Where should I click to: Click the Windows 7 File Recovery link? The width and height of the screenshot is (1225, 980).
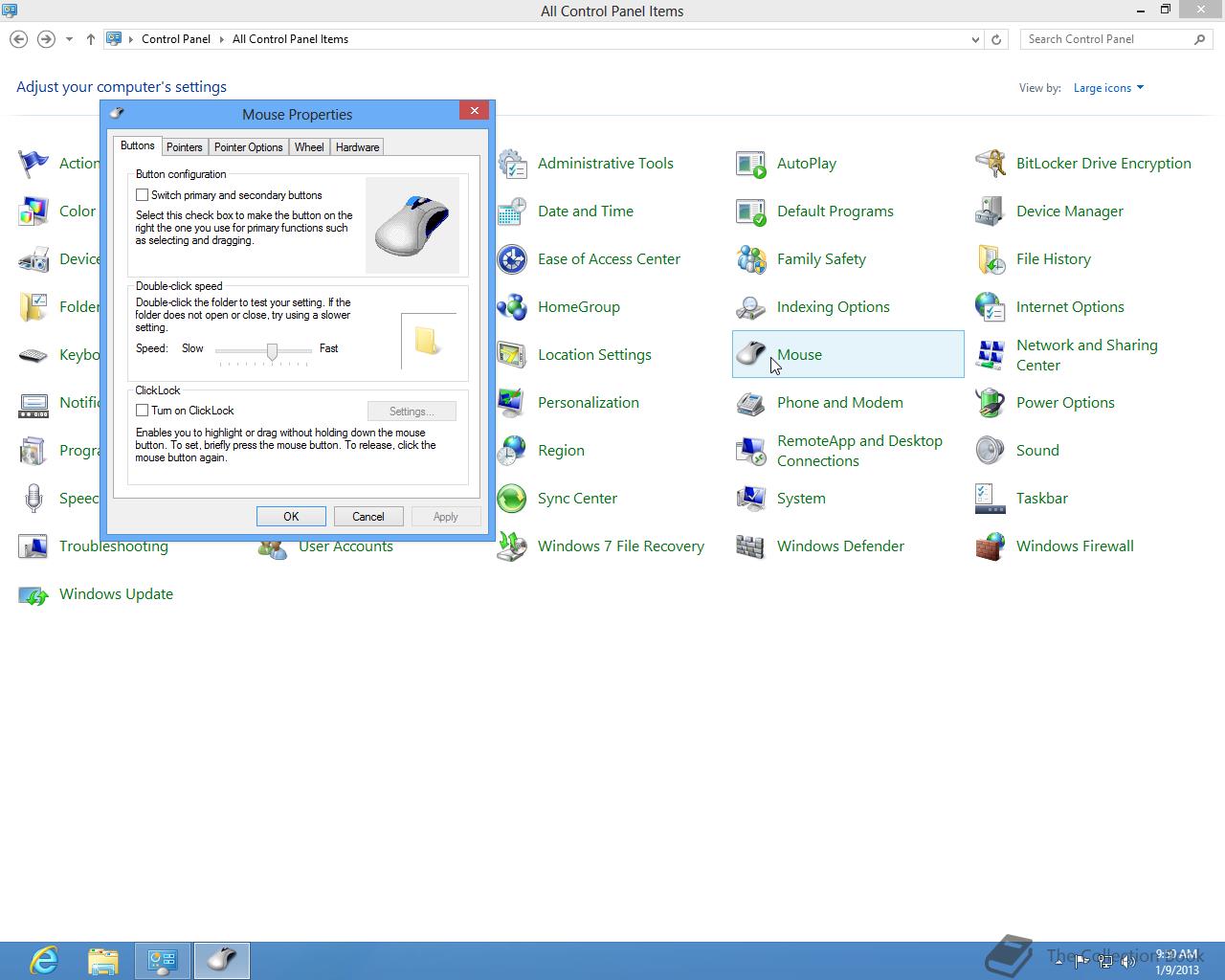point(621,546)
